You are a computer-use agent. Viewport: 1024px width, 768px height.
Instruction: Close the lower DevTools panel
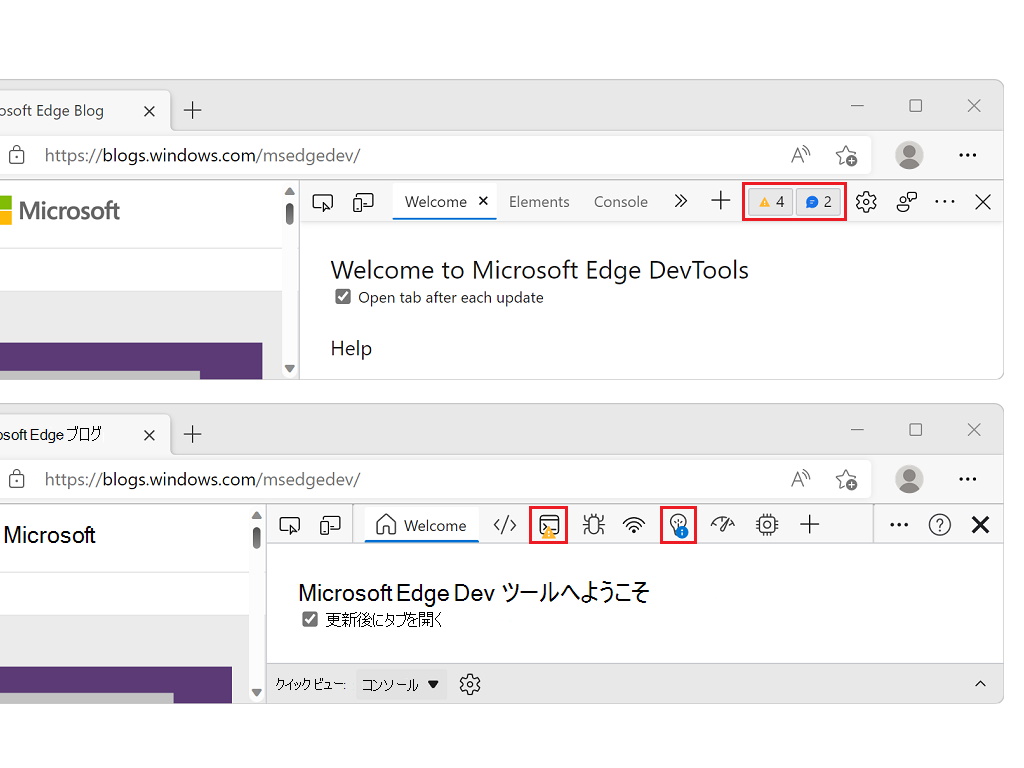[x=980, y=524]
